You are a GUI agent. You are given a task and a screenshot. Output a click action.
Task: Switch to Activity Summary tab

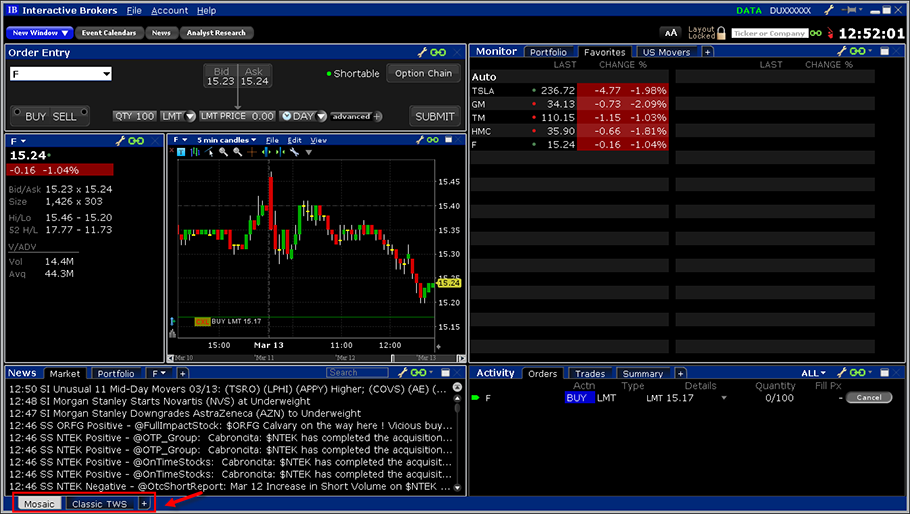click(642, 374)
